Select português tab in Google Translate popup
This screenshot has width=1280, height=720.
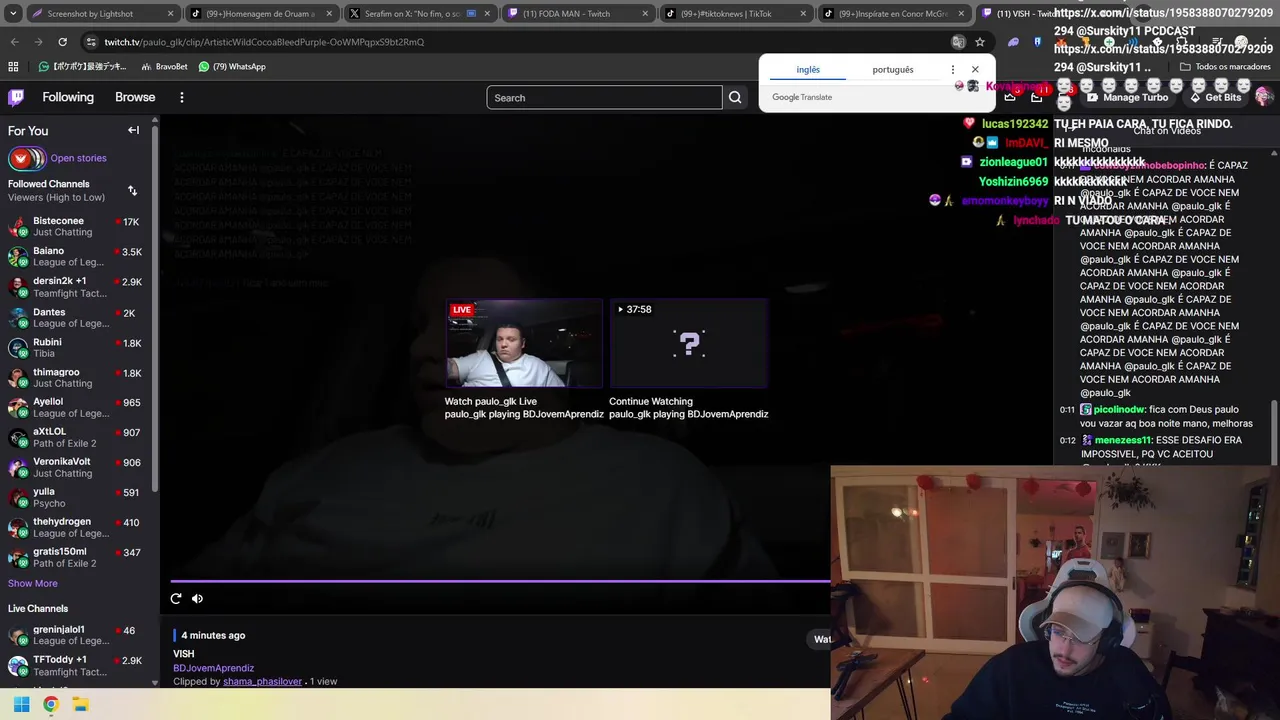click(x=893, y=70)
